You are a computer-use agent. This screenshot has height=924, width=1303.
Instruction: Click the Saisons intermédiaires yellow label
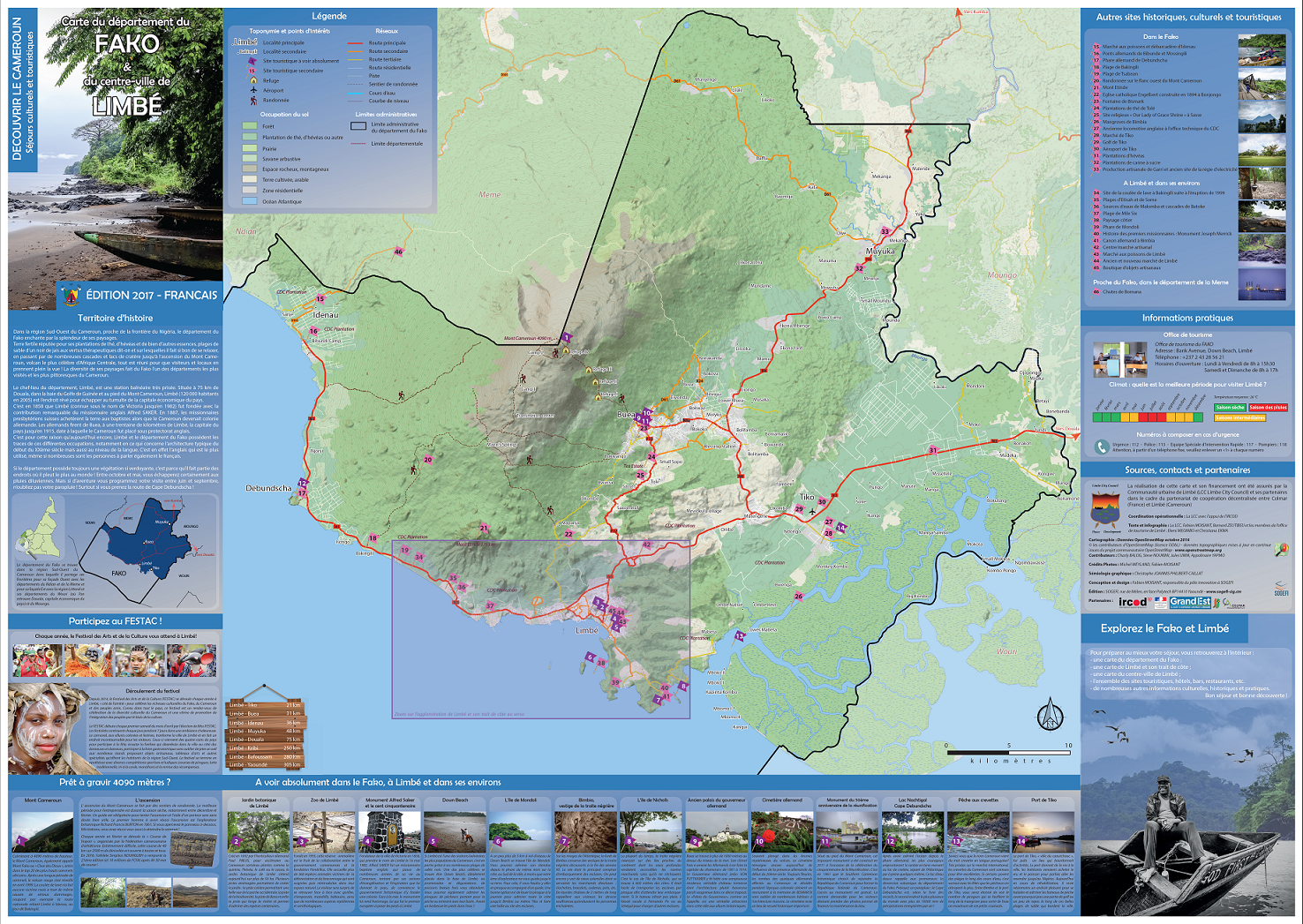pos(1240,418)
